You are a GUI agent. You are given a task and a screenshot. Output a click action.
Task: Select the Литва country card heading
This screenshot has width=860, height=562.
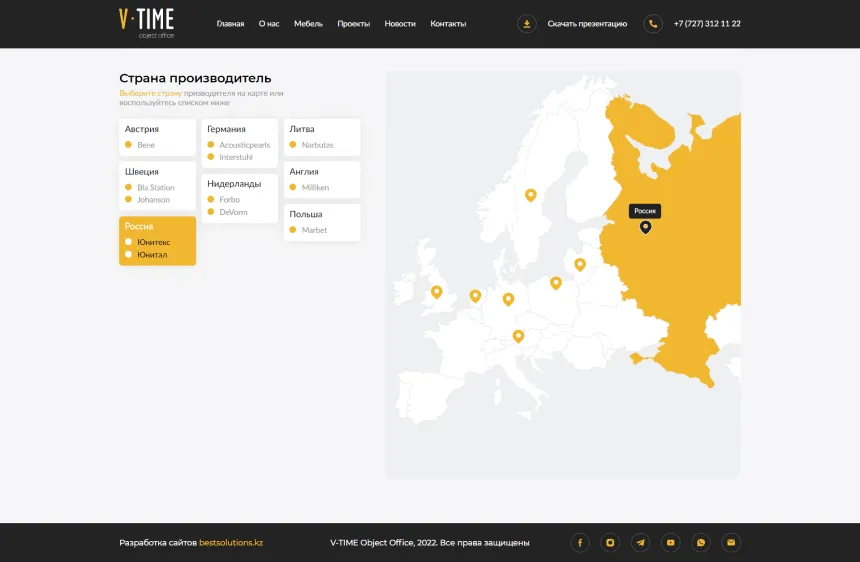click(x=302, y=129)
